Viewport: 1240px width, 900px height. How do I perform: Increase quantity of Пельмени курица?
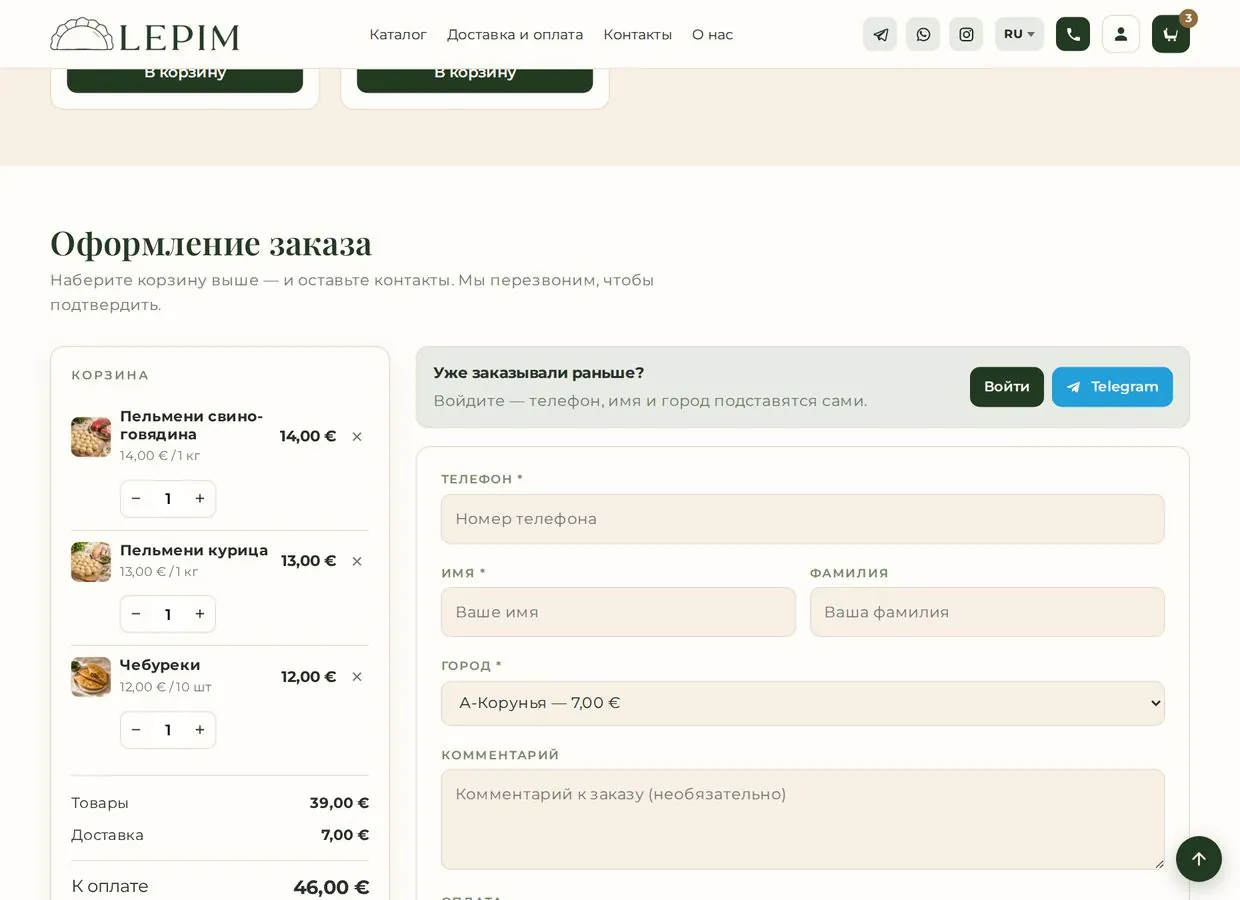[200, 614]
